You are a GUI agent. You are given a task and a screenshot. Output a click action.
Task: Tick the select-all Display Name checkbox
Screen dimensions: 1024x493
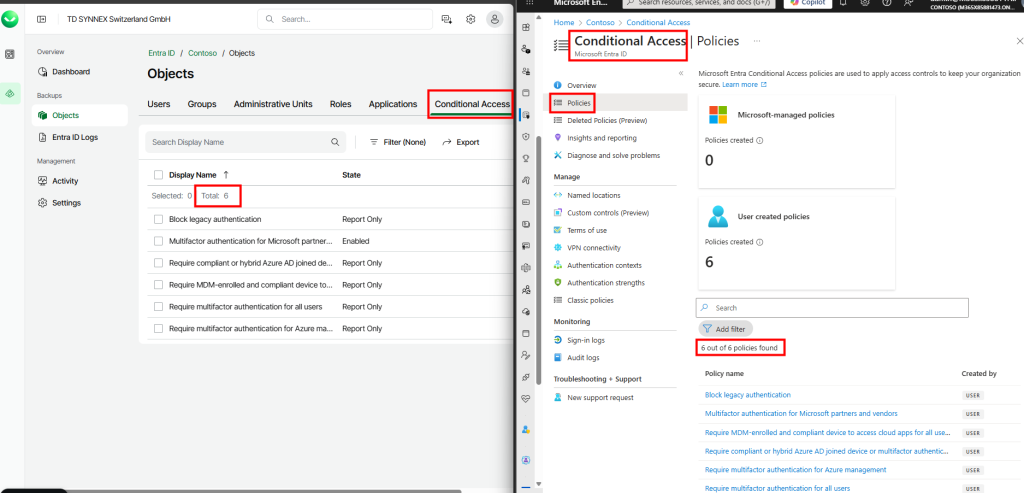(x=158, y=175)
